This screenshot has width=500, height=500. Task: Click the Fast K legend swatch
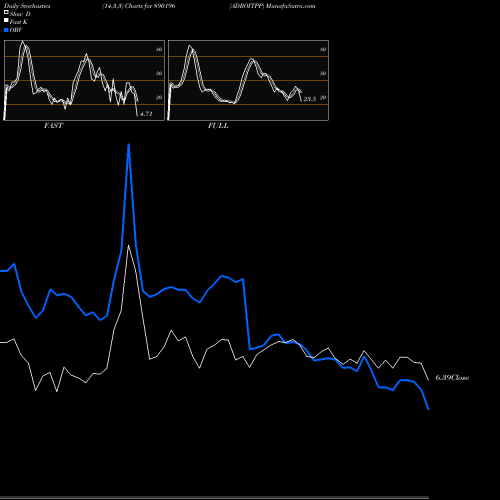pos(6,21)
